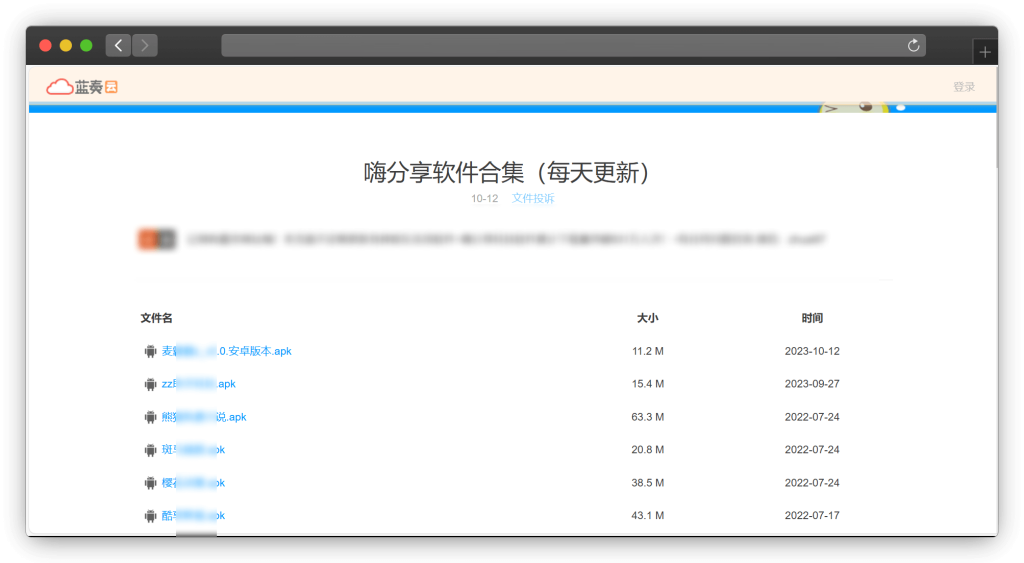Click the 大小 column header
The height and width of the screenshot is (563, 1024).
point(647,318)
